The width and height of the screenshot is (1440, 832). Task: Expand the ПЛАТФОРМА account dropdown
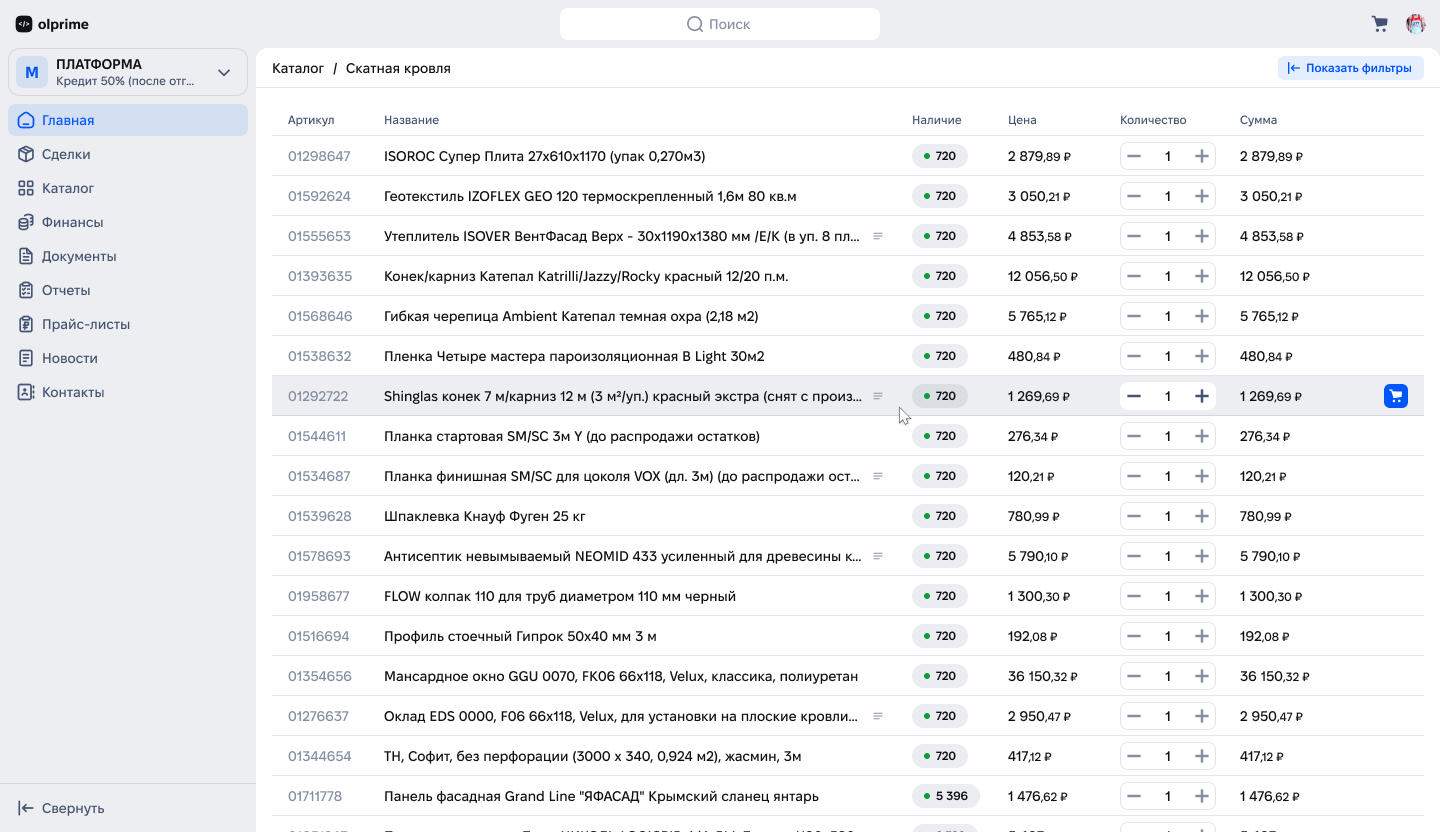click(224, 72)
